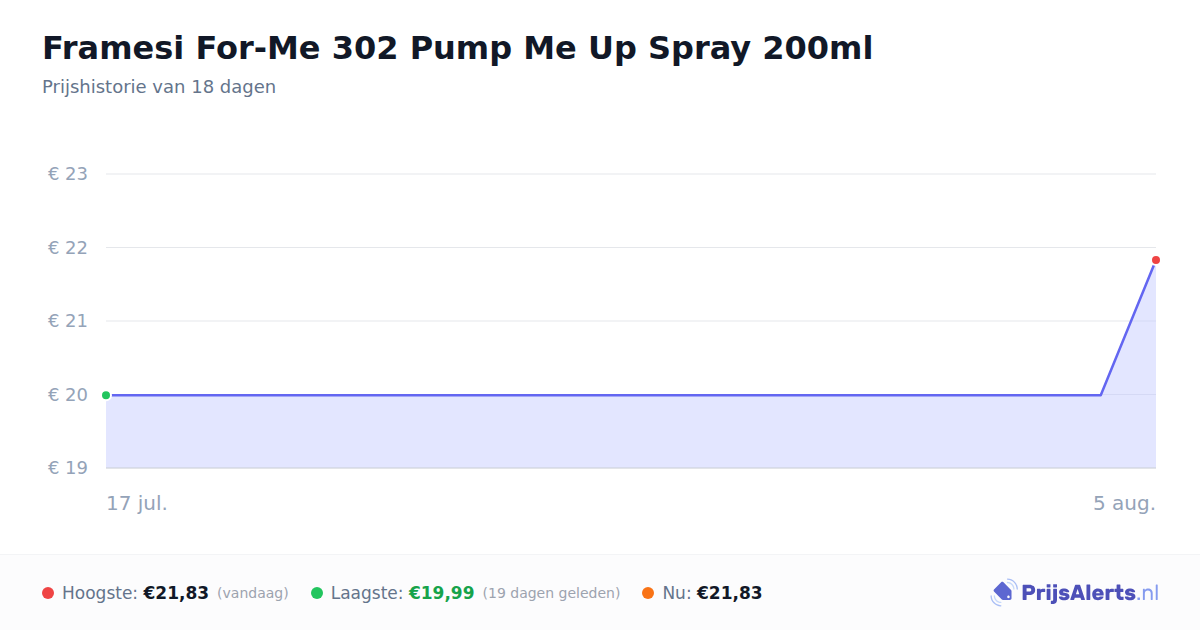1200x630 pixels.
Task: Click the green Laagste legend dot
Action: (317, 593)
